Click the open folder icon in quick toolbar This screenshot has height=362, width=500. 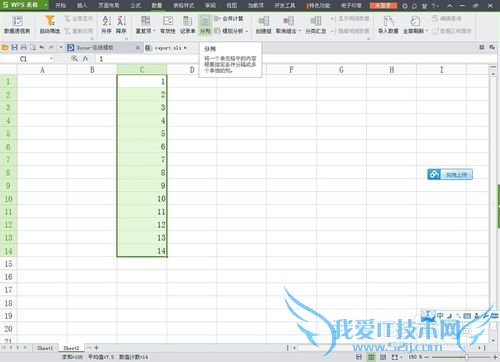click(5, 48)
